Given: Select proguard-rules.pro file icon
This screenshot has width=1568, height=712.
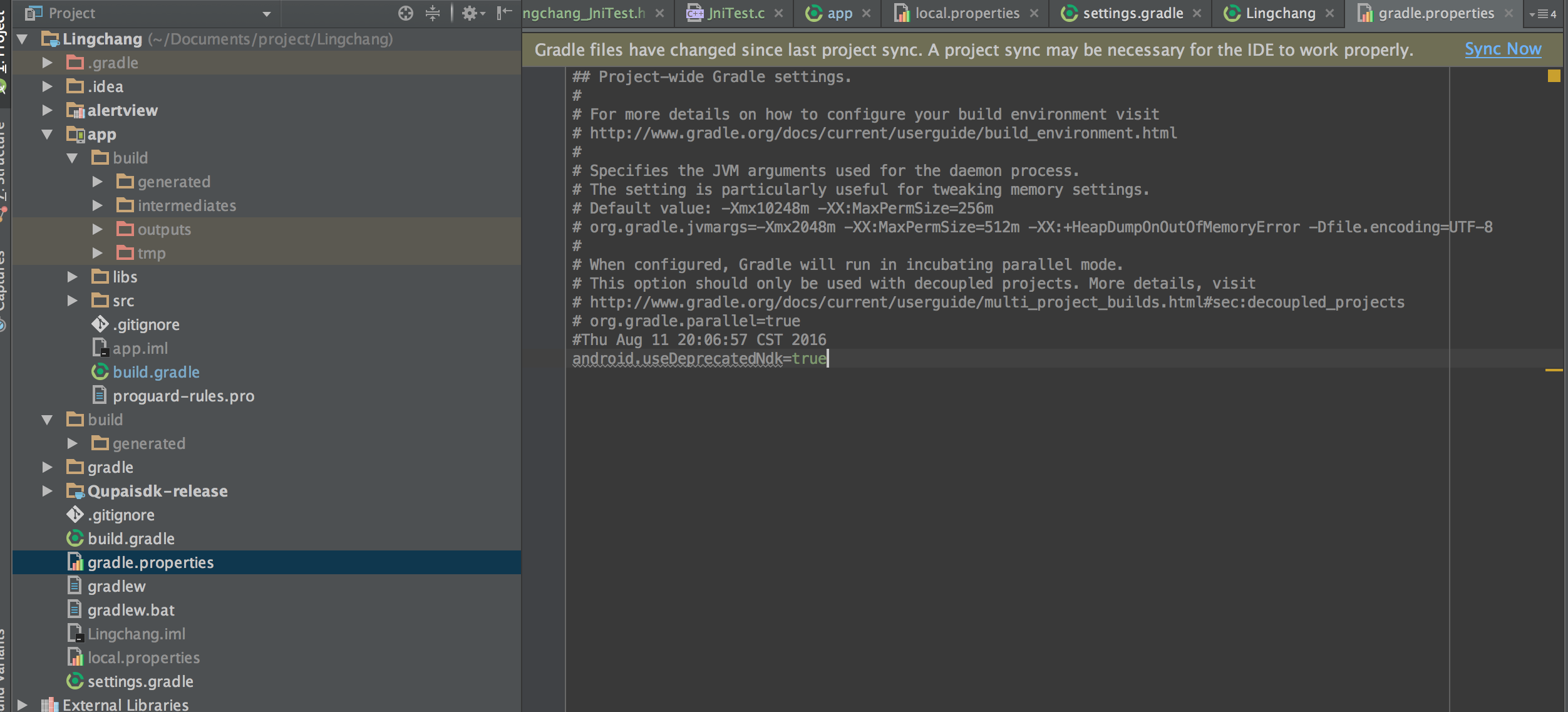Looking at the screenshot, I should 100,396.
